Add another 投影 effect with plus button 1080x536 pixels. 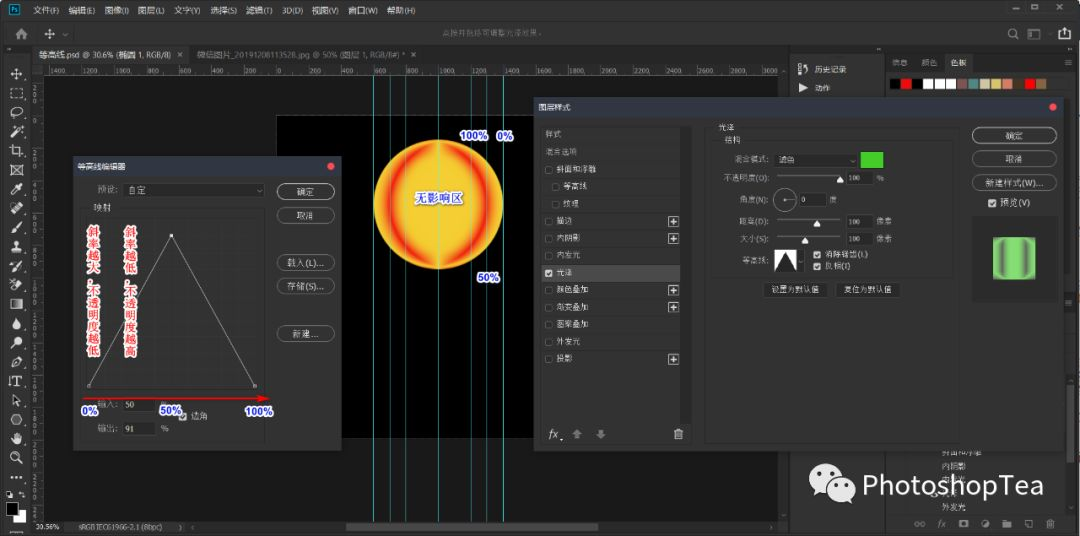673,359
